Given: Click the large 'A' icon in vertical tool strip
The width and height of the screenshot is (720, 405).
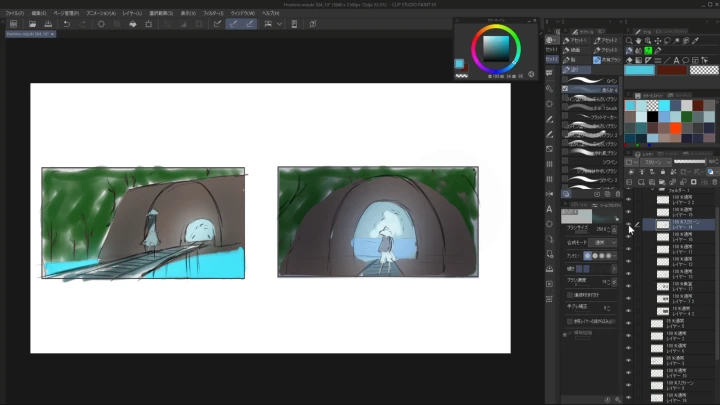Looking at the screenshot, I should 549,209.
